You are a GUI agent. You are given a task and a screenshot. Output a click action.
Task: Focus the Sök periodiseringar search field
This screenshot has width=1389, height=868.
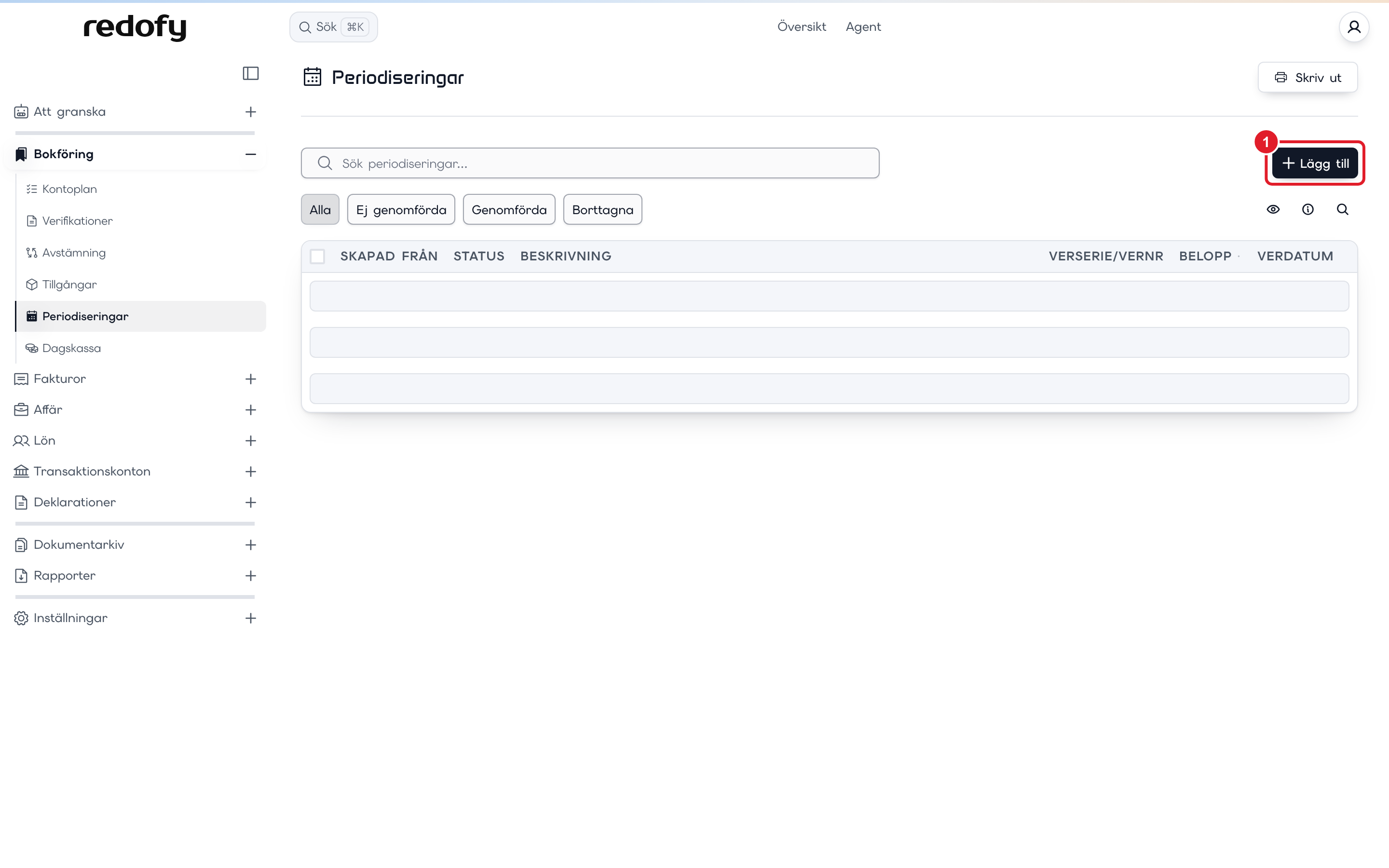point(590,163)
